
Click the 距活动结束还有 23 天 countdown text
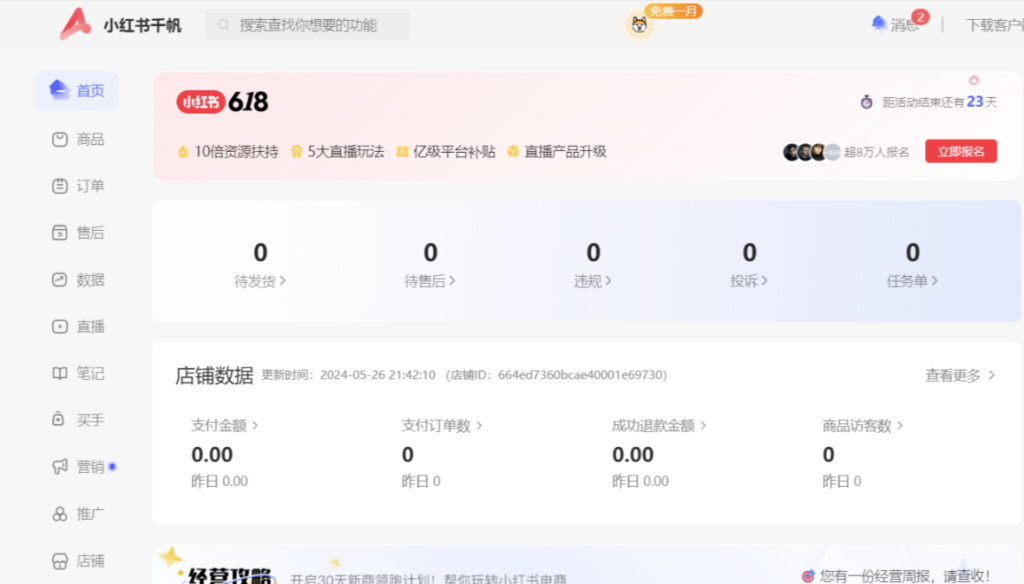tap(940, 102)
